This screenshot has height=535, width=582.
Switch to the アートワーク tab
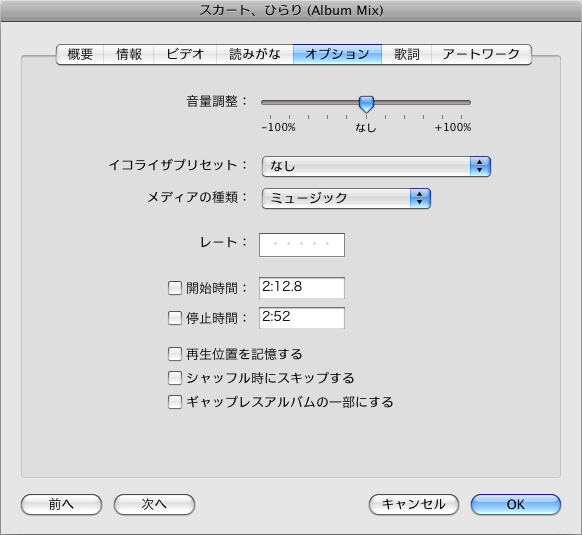pyautogui.click(x=481, y=55)
